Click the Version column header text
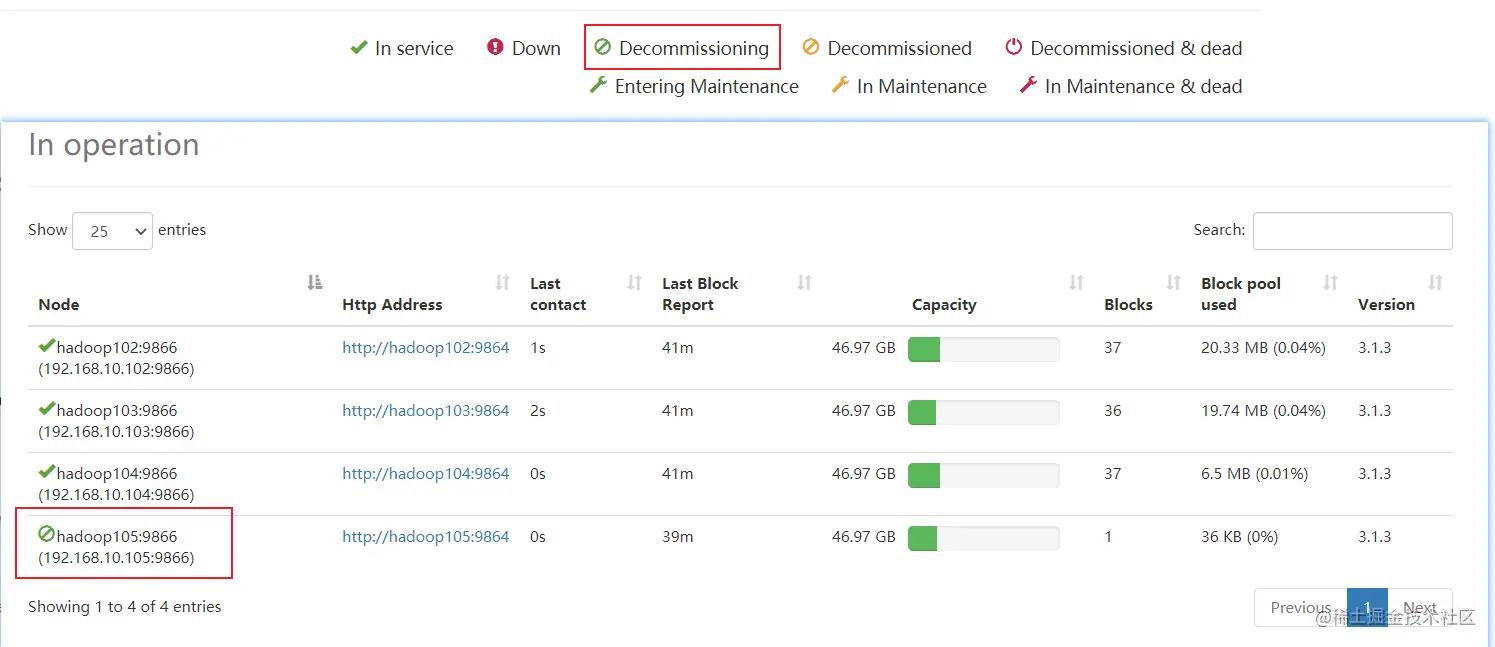 coord(1386,305)
